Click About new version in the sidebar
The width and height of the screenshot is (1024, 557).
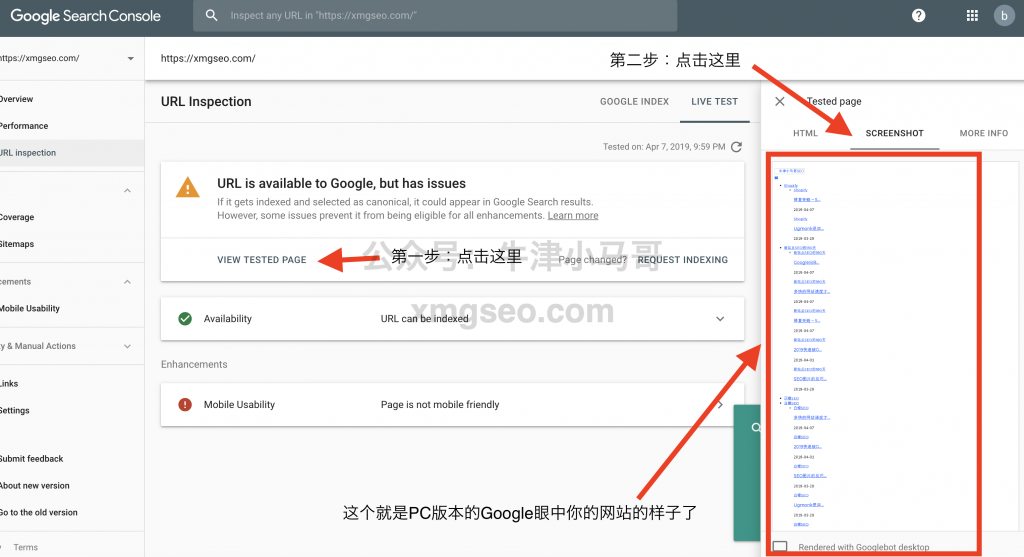coord(35,486)
